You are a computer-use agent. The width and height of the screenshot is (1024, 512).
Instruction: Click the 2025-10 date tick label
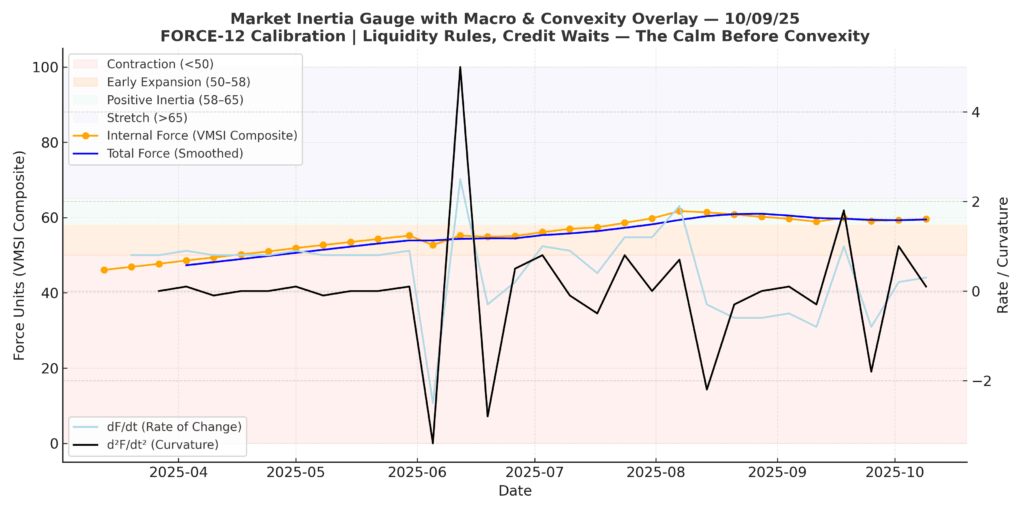[895, 470]
